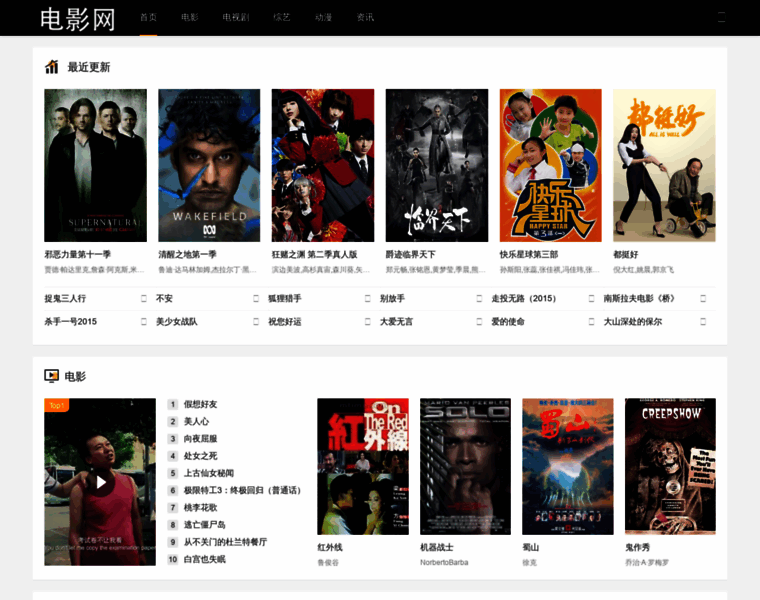Open 大爱无言 in the recent updates list
Screen dimensions: 760x600
[x=396, y=322]
